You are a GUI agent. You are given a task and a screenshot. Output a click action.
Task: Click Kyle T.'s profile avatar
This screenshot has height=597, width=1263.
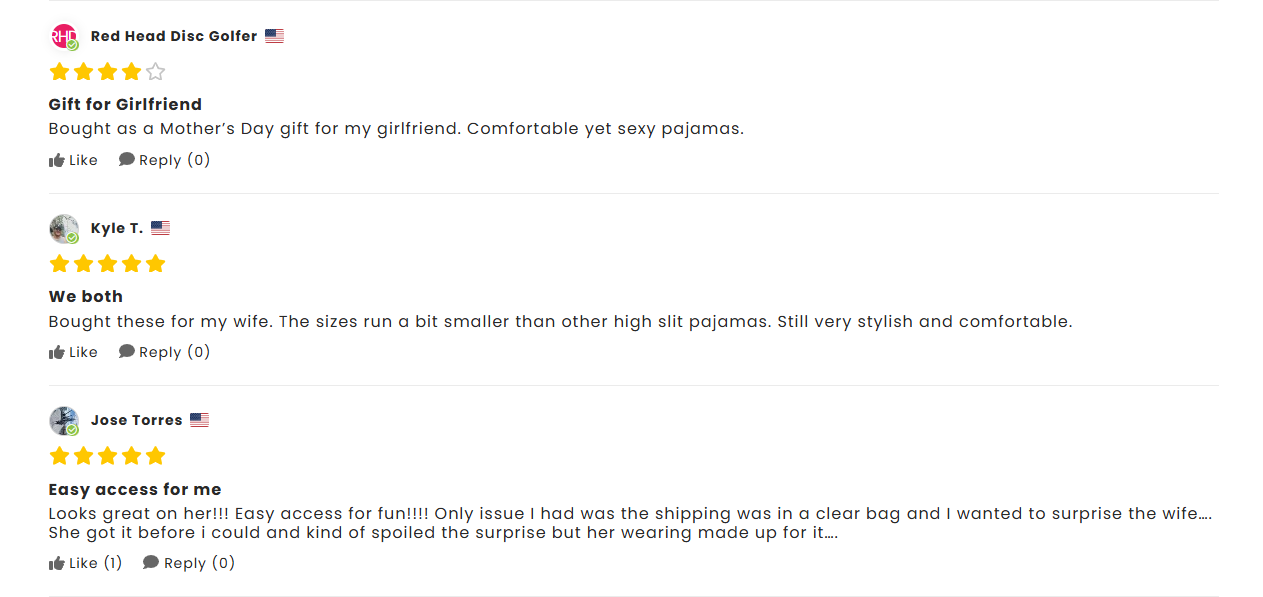coord(63,229)
